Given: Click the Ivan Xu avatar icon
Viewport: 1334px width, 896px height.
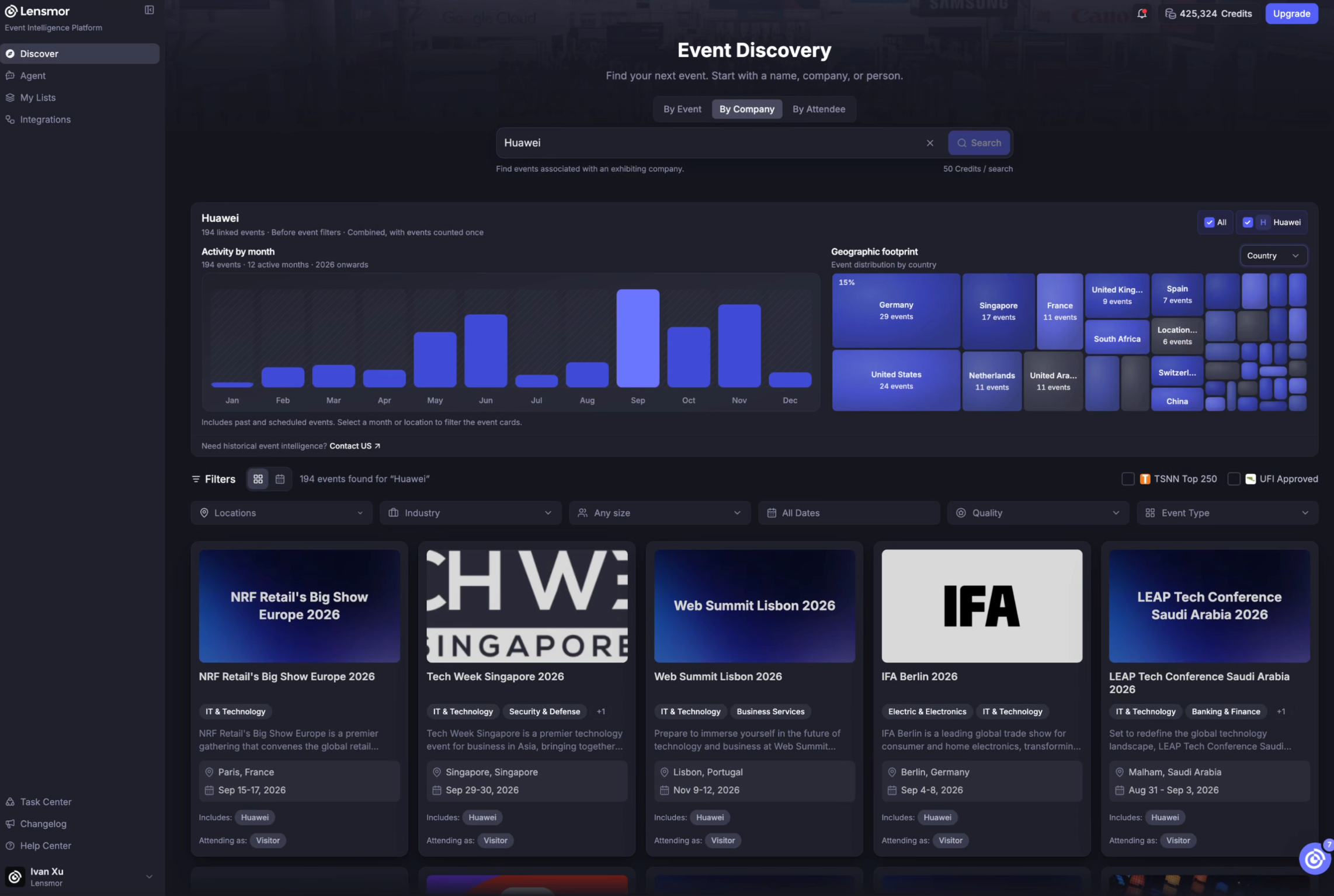Looking at the screenshot, I should (15, 877).
